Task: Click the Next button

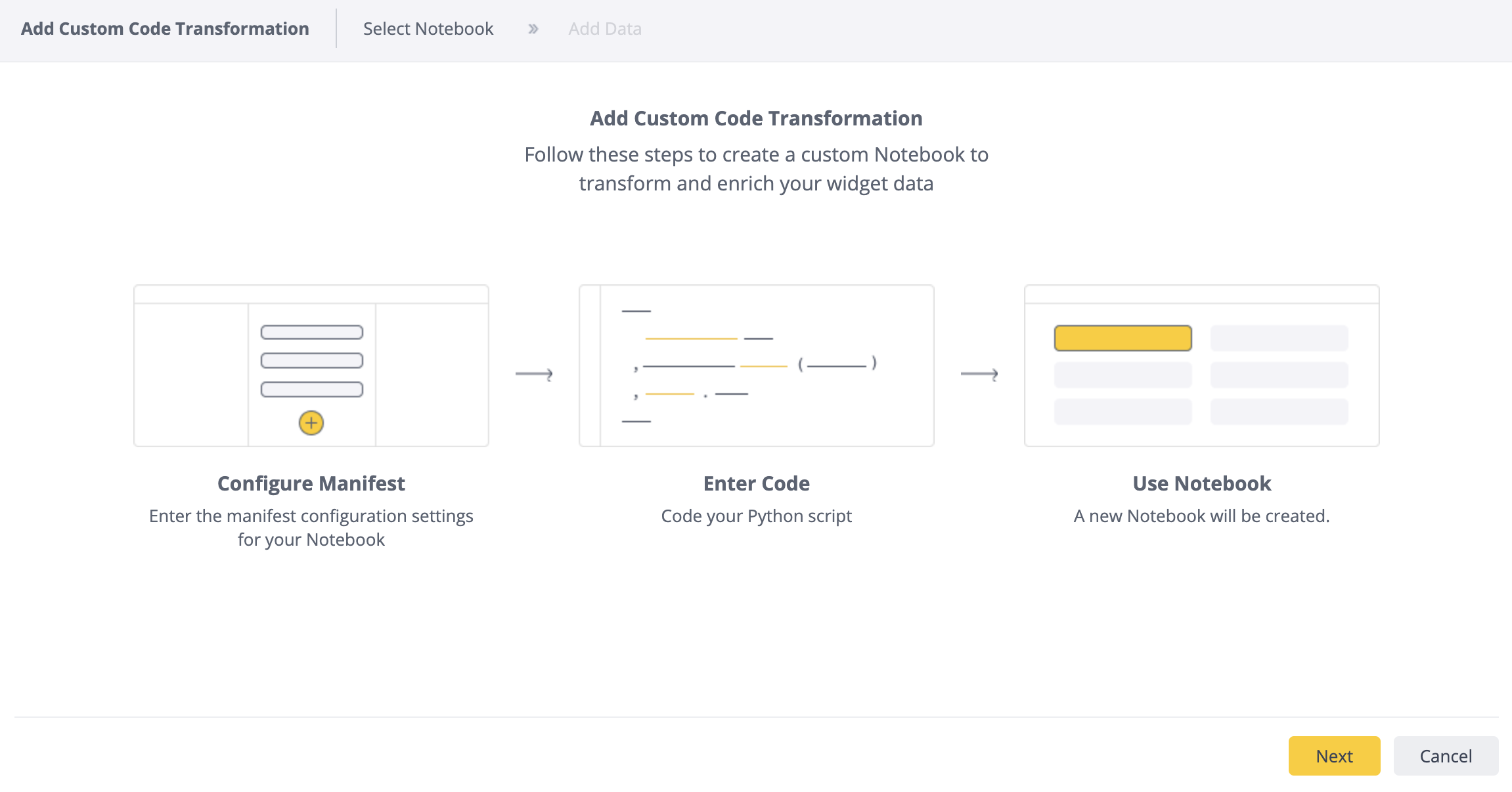Action: coord(1334,756)
